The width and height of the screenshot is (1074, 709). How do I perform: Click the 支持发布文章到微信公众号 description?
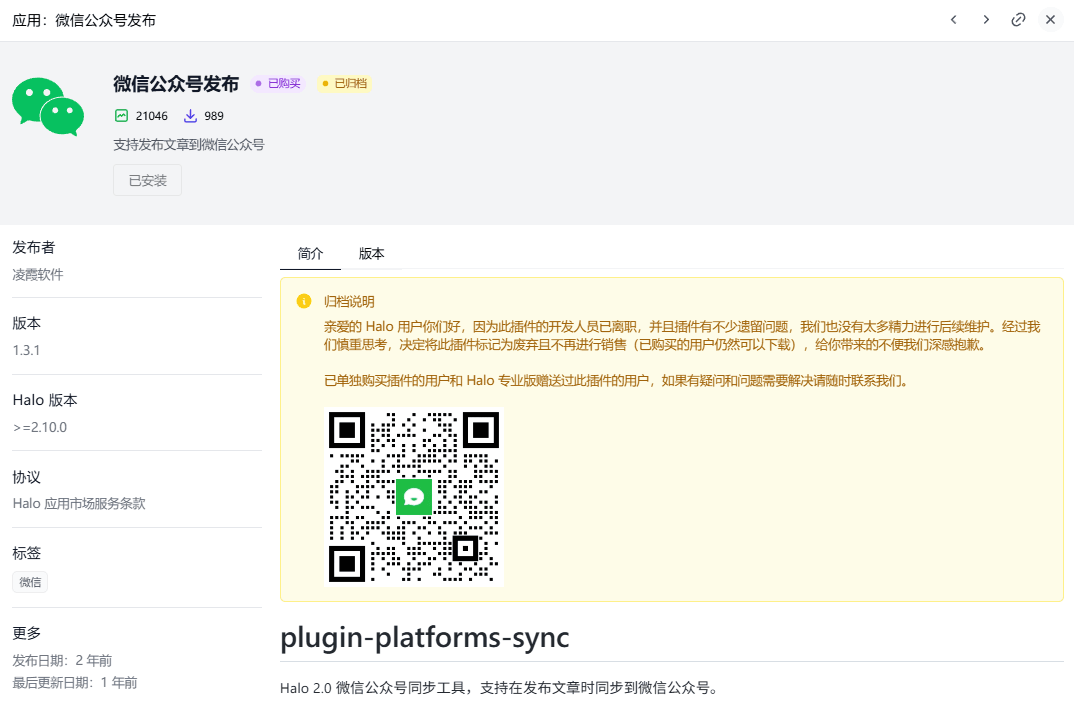189,145
